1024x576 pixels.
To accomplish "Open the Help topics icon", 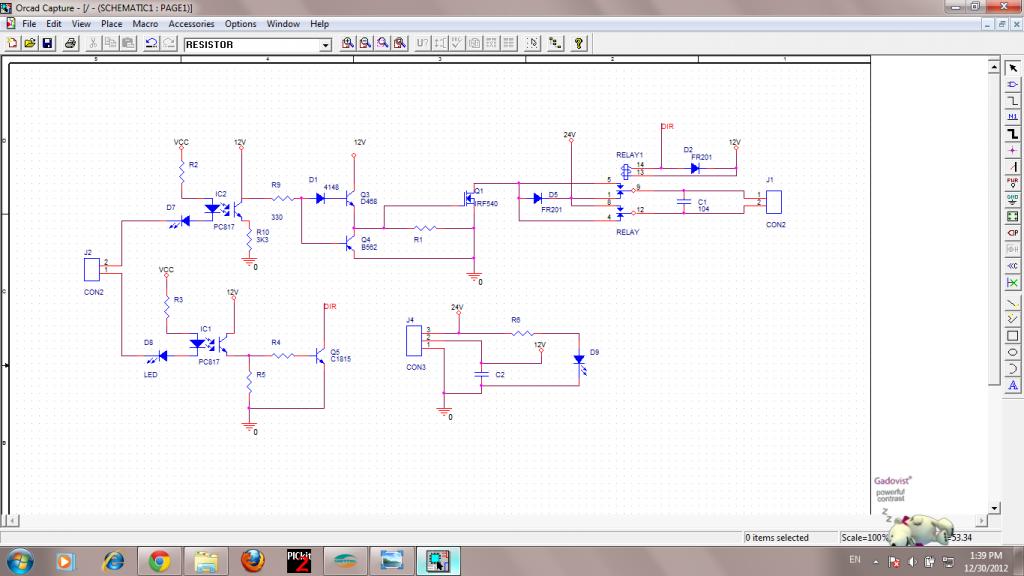I will click(x=578, y=44).
